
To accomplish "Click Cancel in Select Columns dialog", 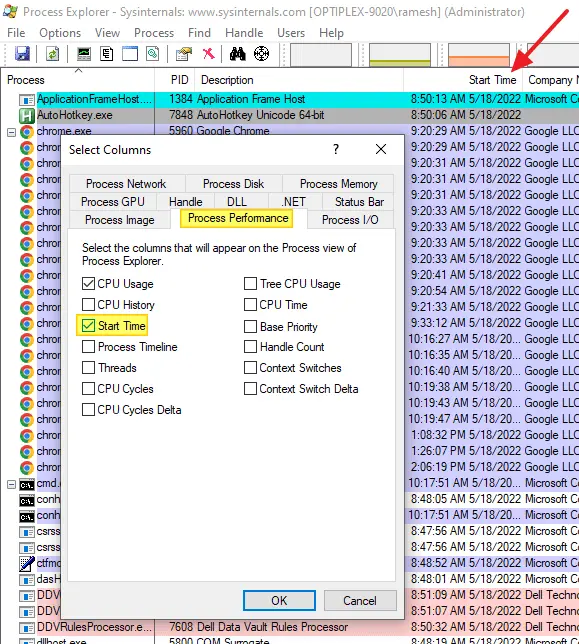I will pos(360,600).
